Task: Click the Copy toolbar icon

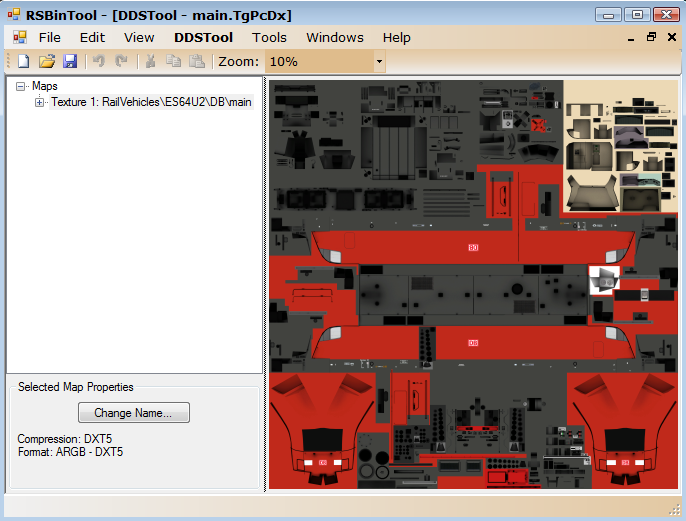Action: pyautogui.click(x=173, y=62)
